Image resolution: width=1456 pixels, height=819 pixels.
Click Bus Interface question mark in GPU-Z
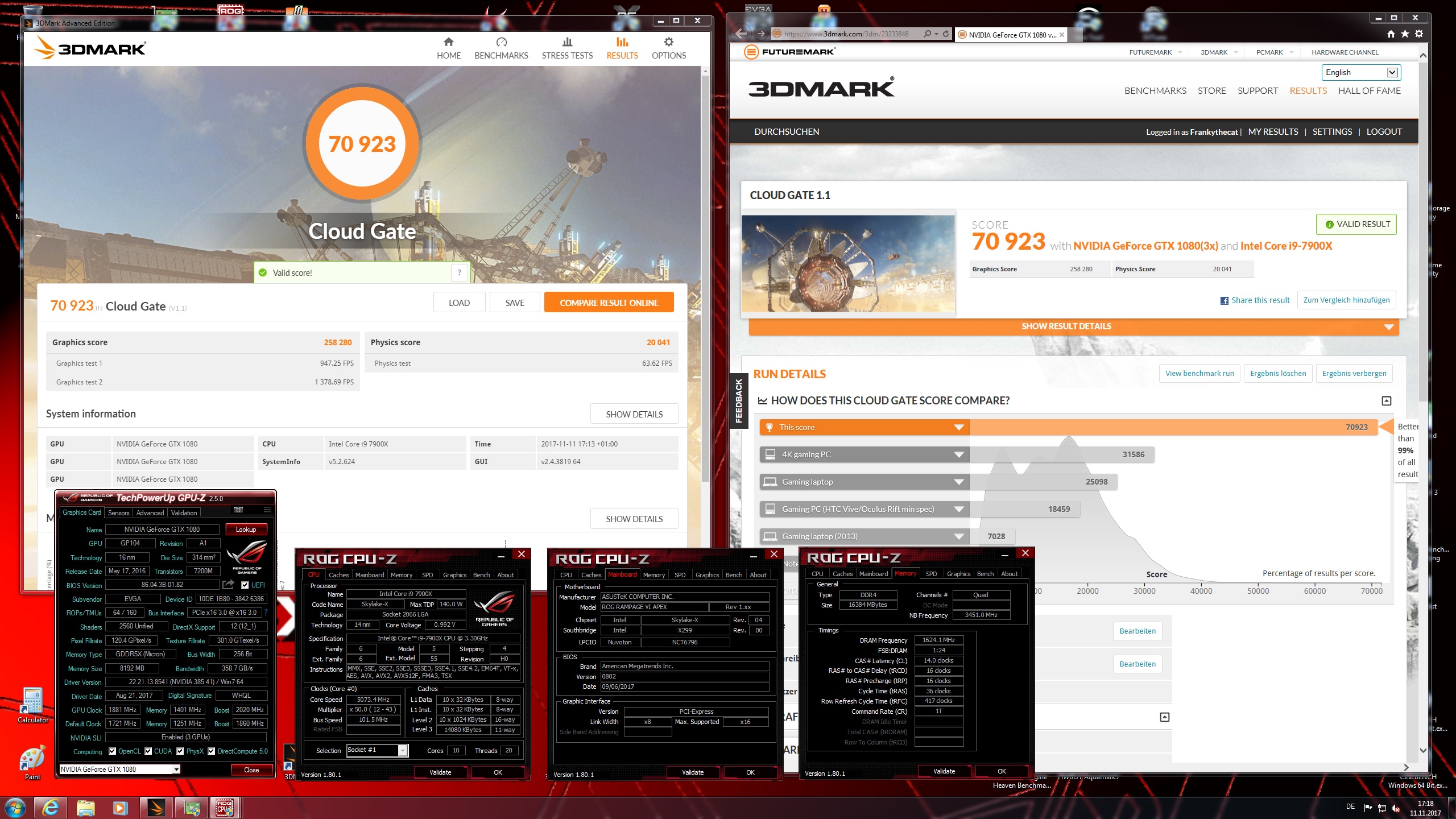point(266,613)
